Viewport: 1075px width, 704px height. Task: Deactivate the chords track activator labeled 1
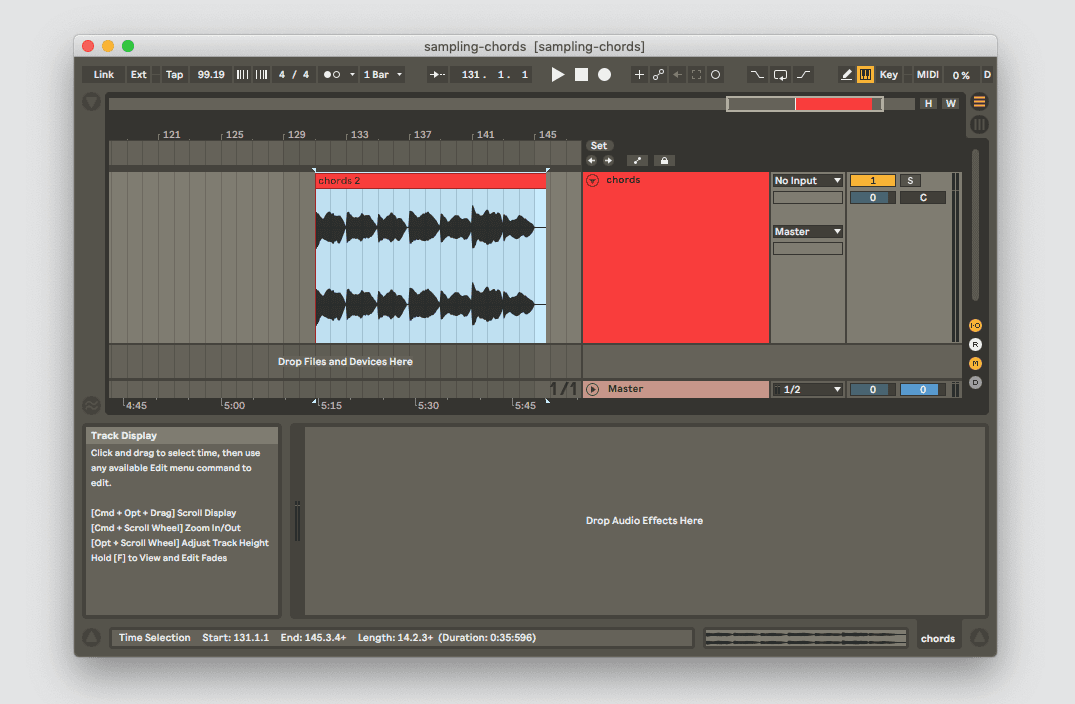pyautogui.click(x=872, y=180)
